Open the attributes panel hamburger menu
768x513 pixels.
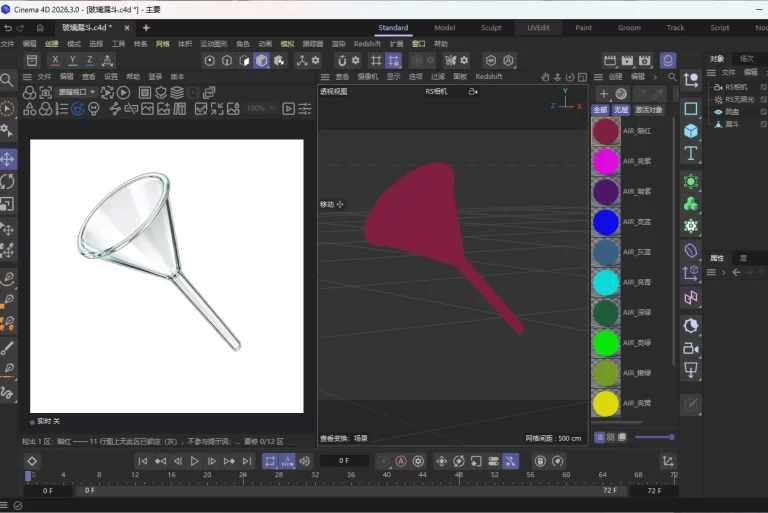click(711, 272)
